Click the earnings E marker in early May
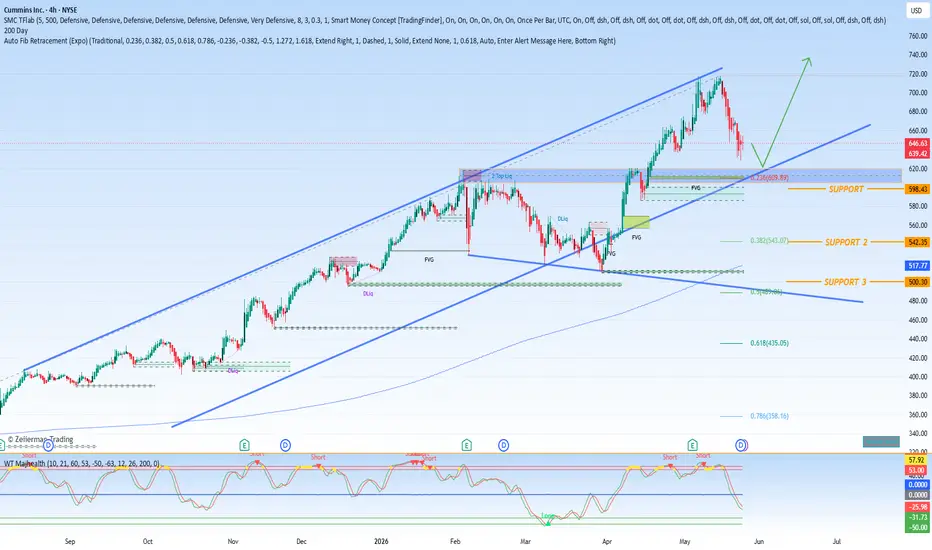 click(x=692, y=445)
